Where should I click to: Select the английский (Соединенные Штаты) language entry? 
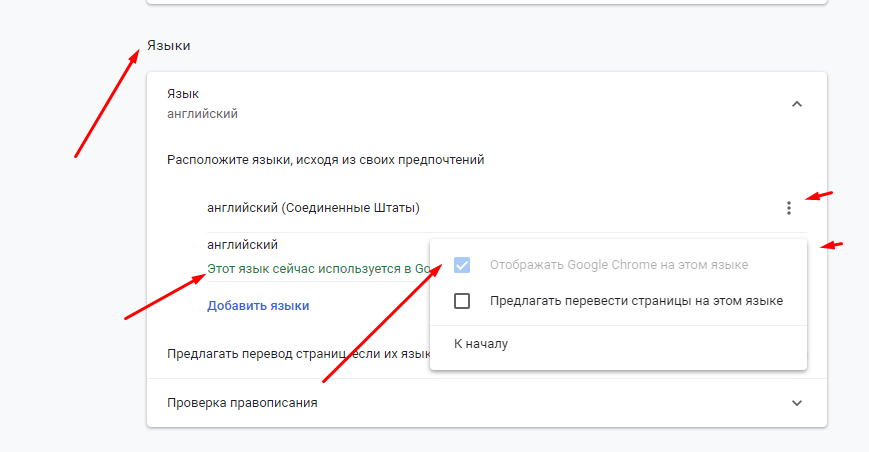(x=313, y=208)
